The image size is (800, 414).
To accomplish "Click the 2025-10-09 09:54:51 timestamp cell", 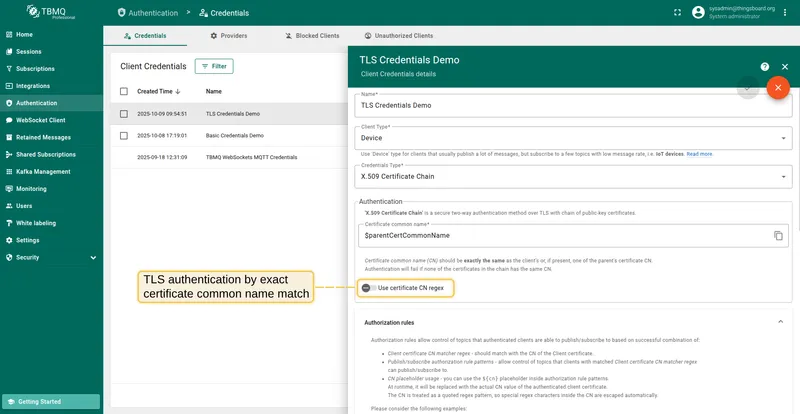I will coord(162,114).
